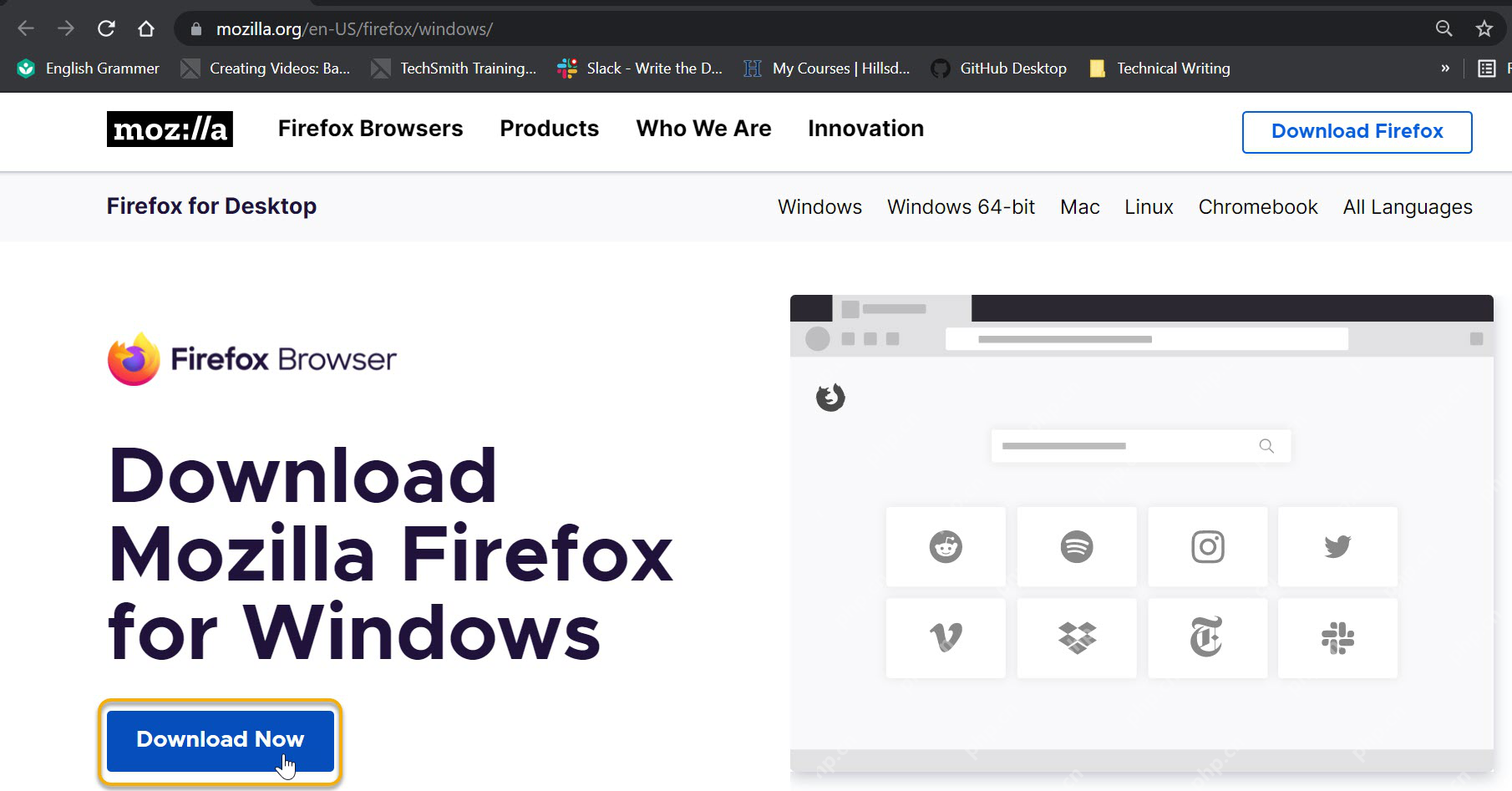This screenshot has width=1512, height=791.
Task: Open the zoom magnifier icon in address bar
Action: (1444, 28)
